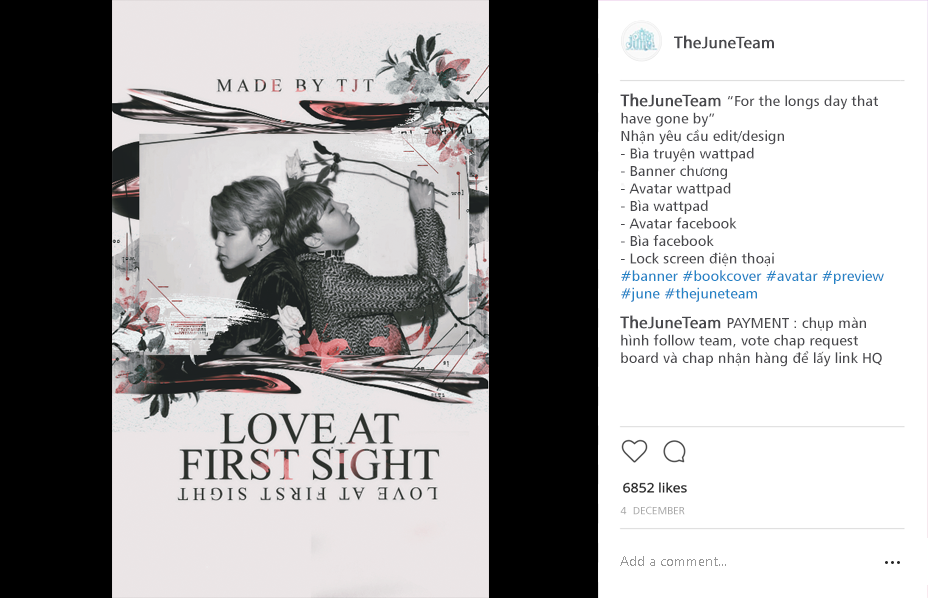The width and height of the screenshot is (928, 598).
Task: Click the Love At First Sight poster
Action: pyautogui.click(x=300, y=299)
